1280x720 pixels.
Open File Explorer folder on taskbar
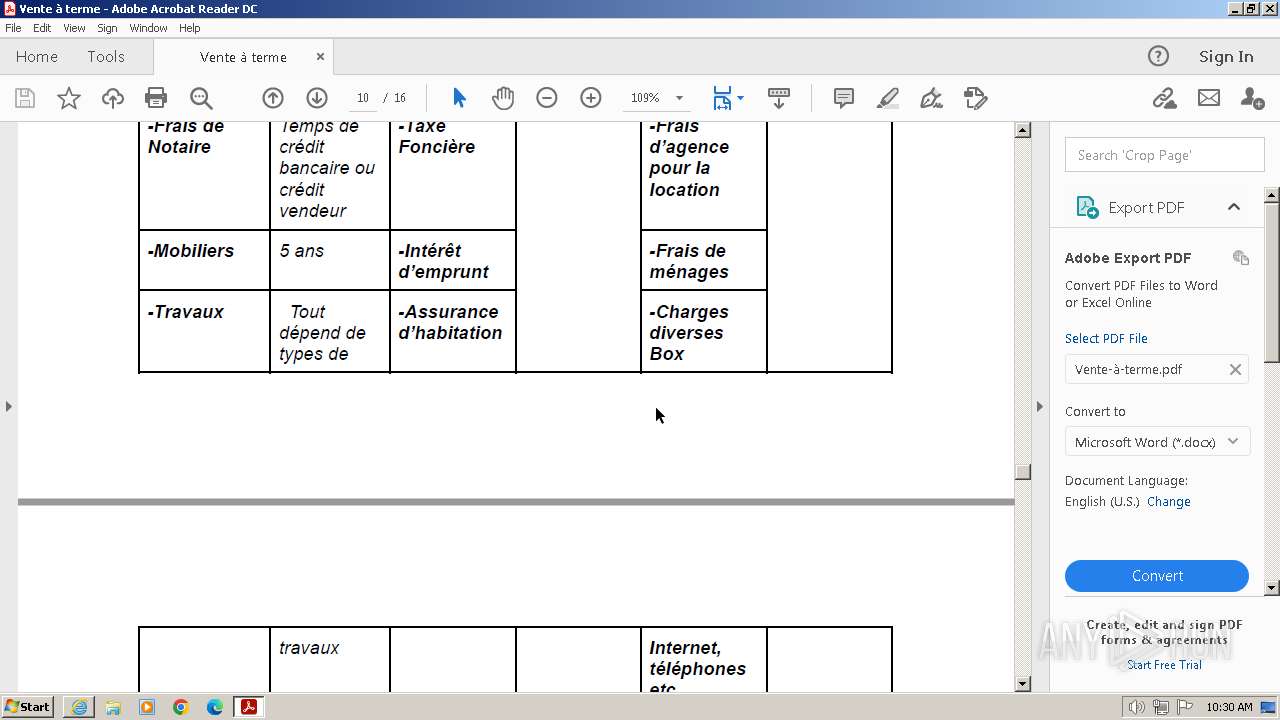pos(113,707)
